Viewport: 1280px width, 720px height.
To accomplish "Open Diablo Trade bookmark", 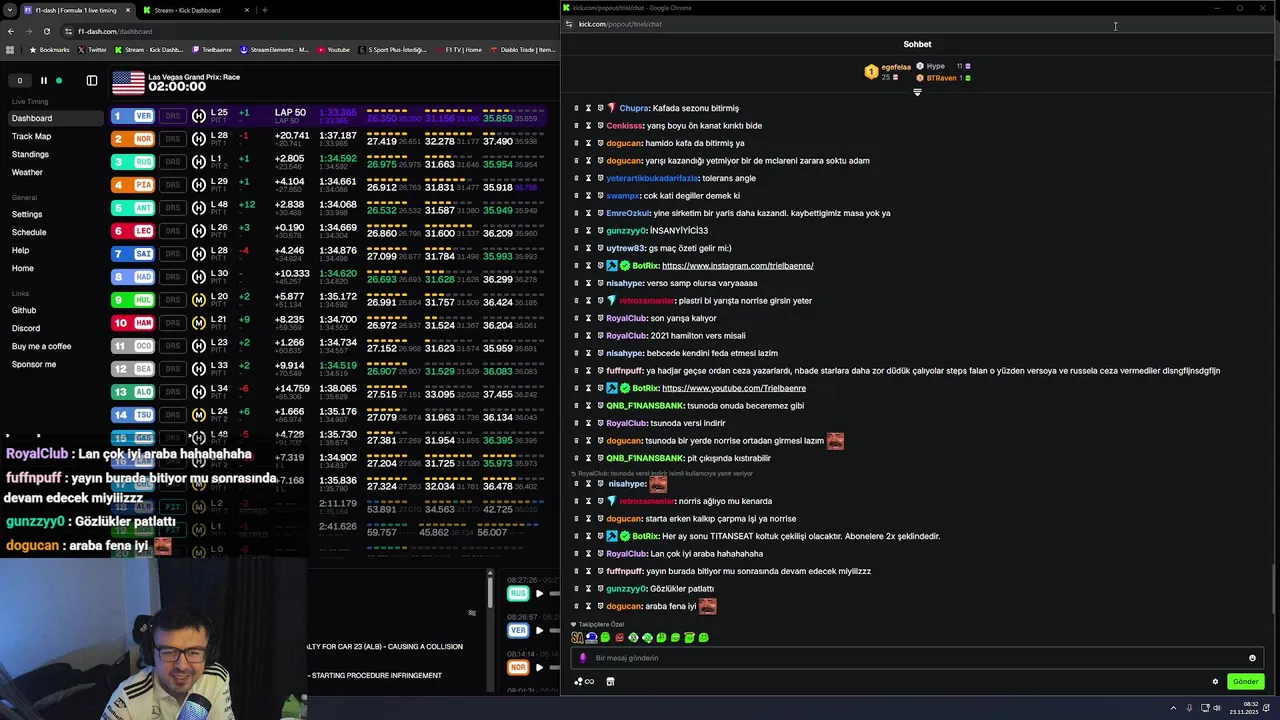I will click(x=523, y=49).
